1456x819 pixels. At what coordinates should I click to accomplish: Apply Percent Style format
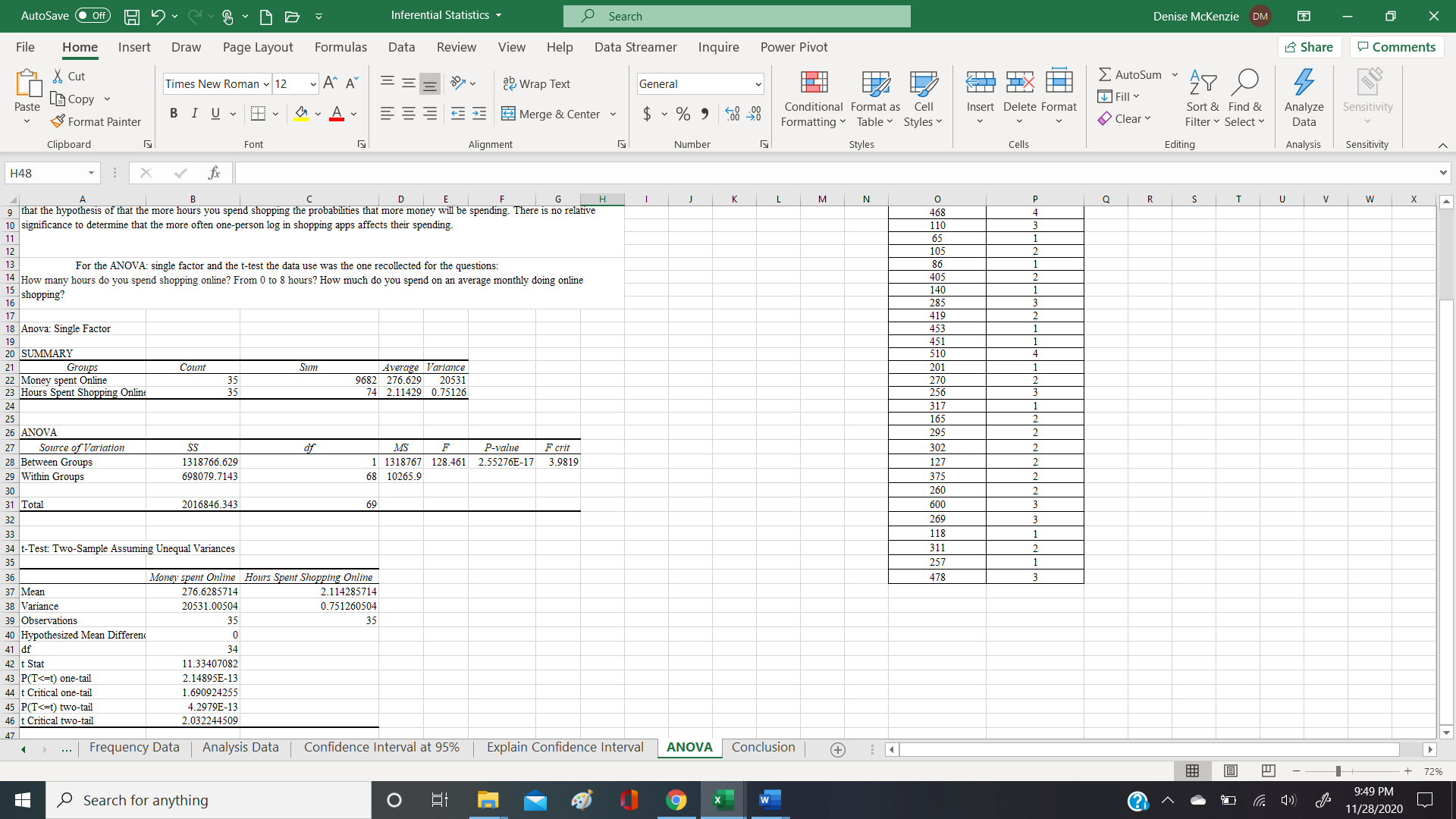[x=683, y=114]
